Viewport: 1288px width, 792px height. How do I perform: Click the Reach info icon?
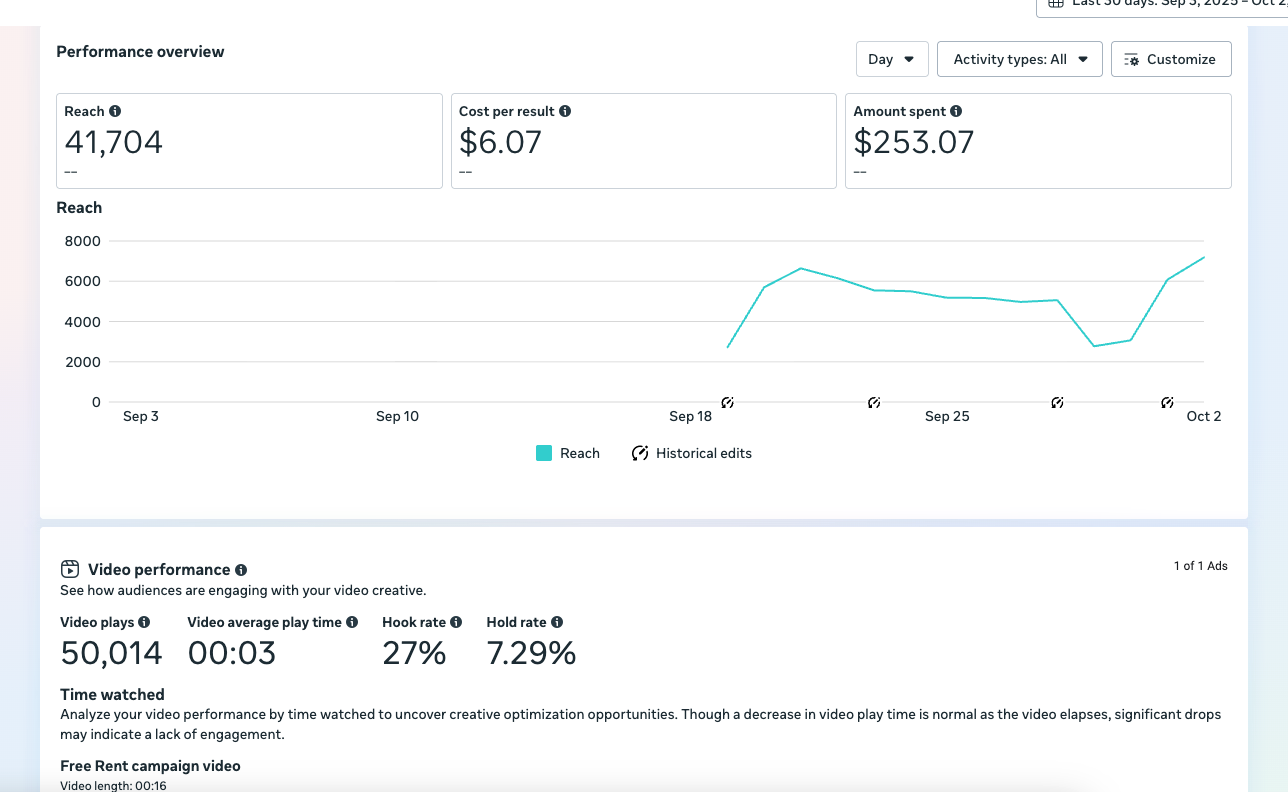click(x=115, y=112)
